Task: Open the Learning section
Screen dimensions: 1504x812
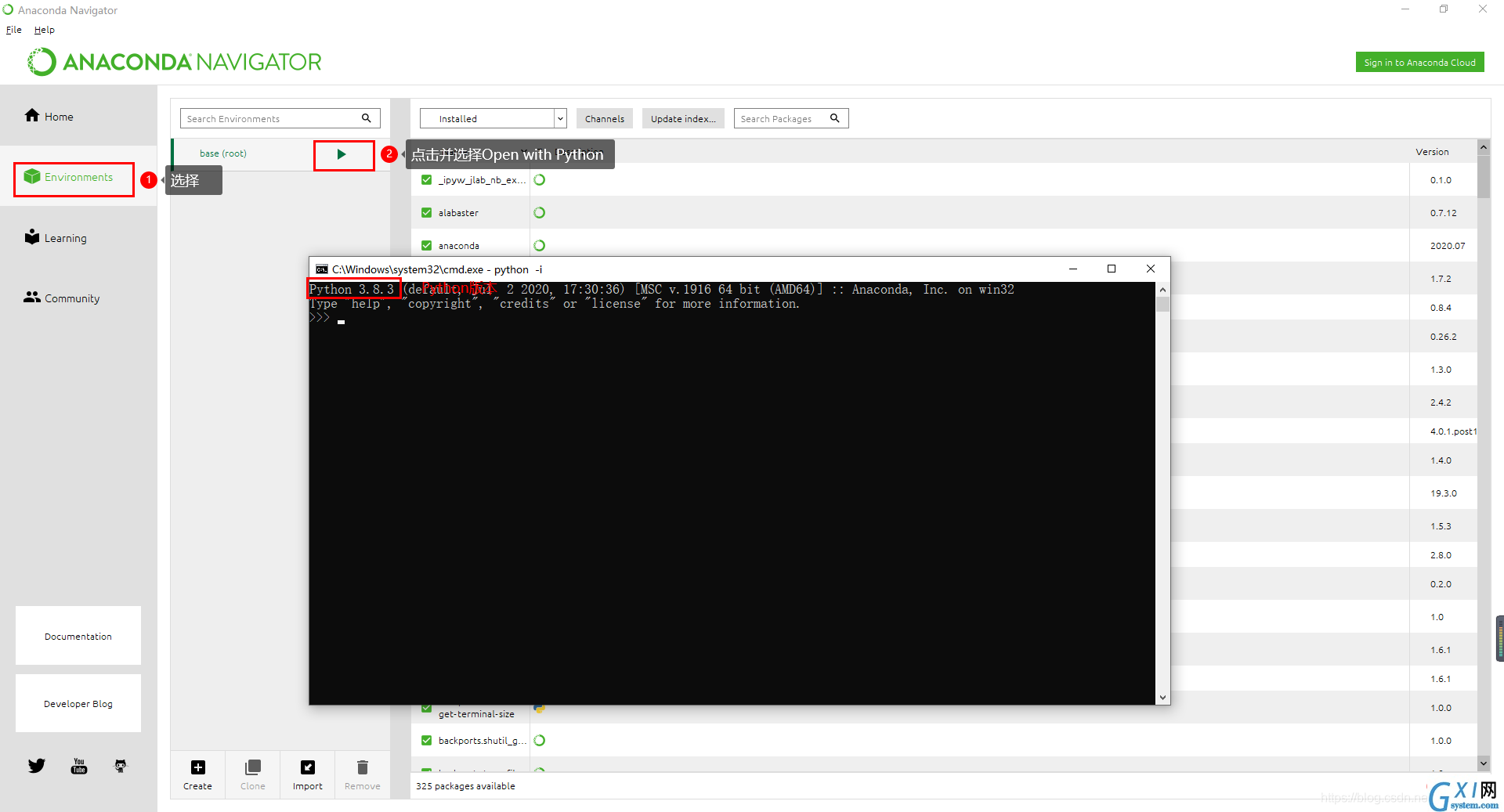Action: (56, 238)
